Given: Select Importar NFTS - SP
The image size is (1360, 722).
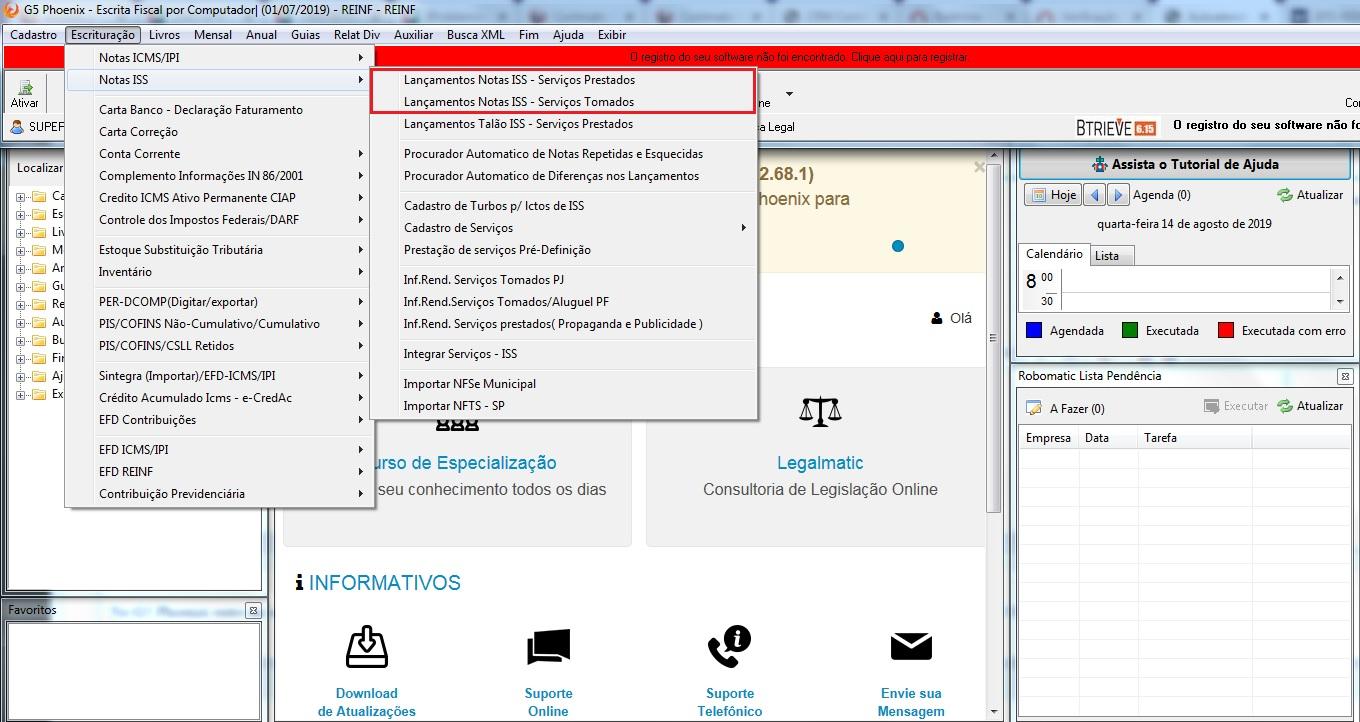Looking at the screenshot, I should [563, 406].
